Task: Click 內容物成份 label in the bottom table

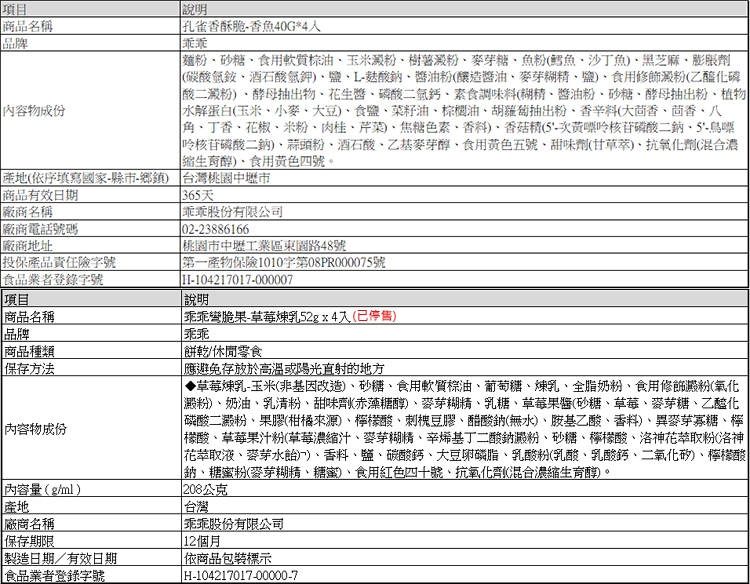Action: pyautogui.click(x=35, y=429)
